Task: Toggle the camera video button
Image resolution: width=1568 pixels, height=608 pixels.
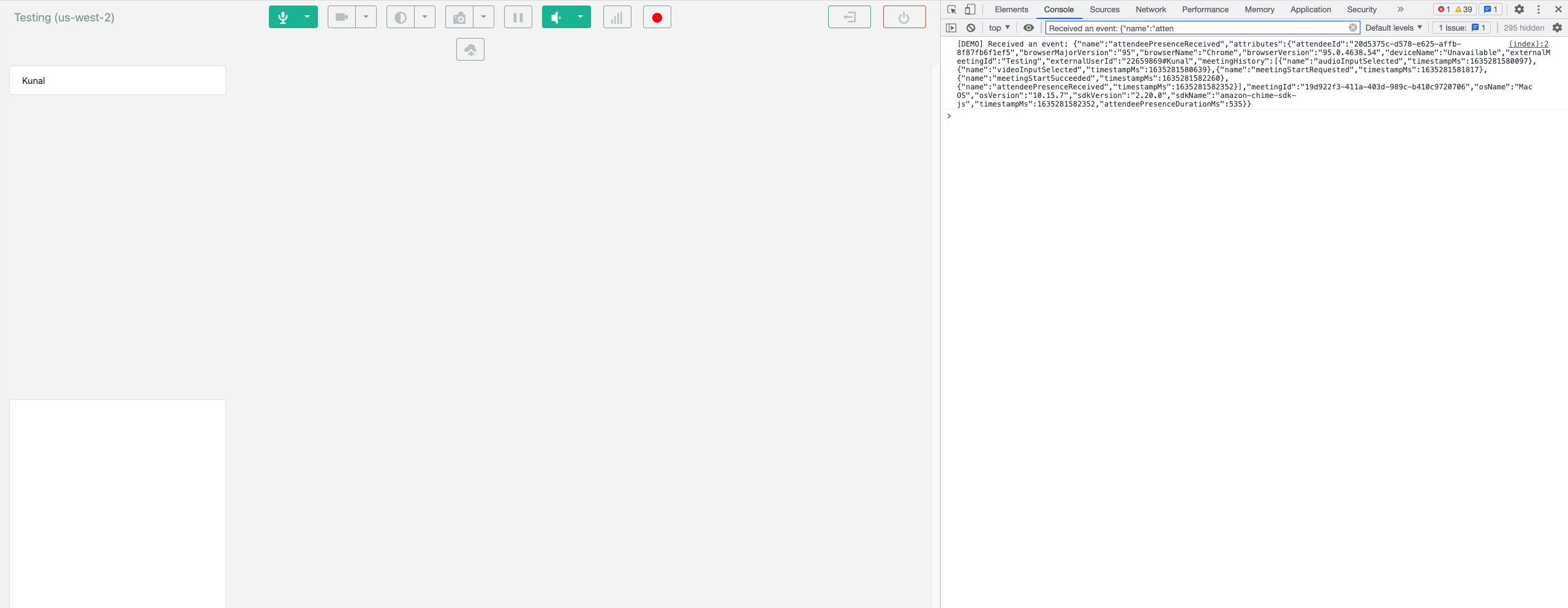Action: pos(341,17)
